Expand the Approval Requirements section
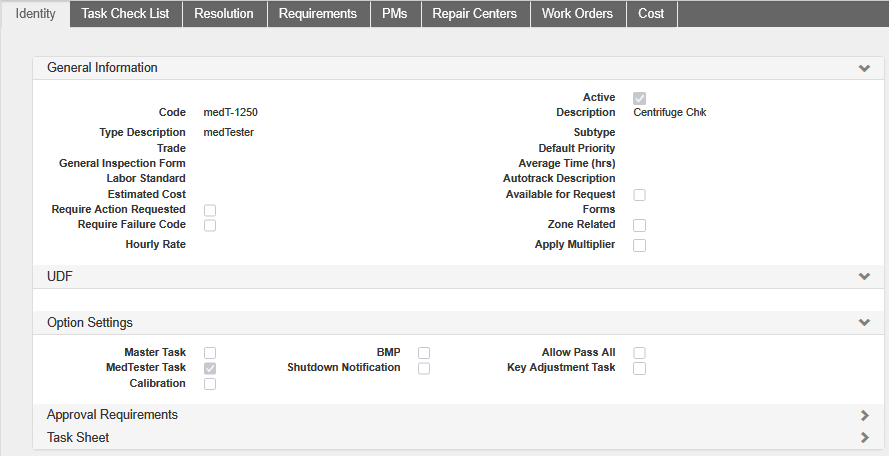 (863, 415)
